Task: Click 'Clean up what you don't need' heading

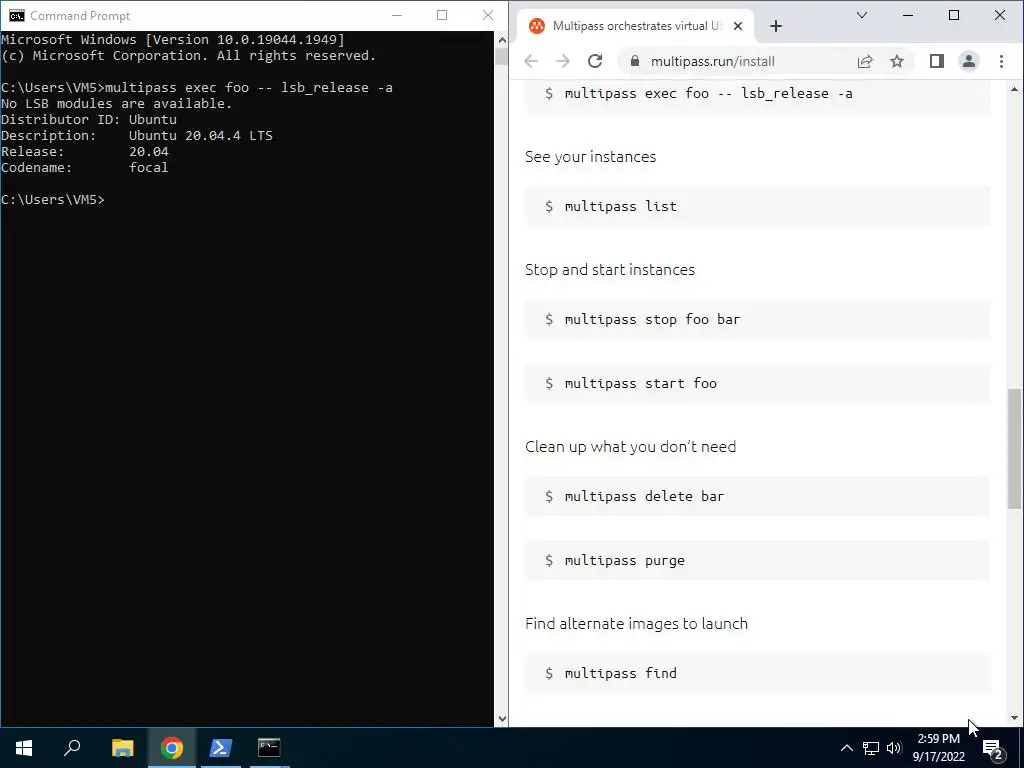Action: pyautogui.click(x=630, y=447)
